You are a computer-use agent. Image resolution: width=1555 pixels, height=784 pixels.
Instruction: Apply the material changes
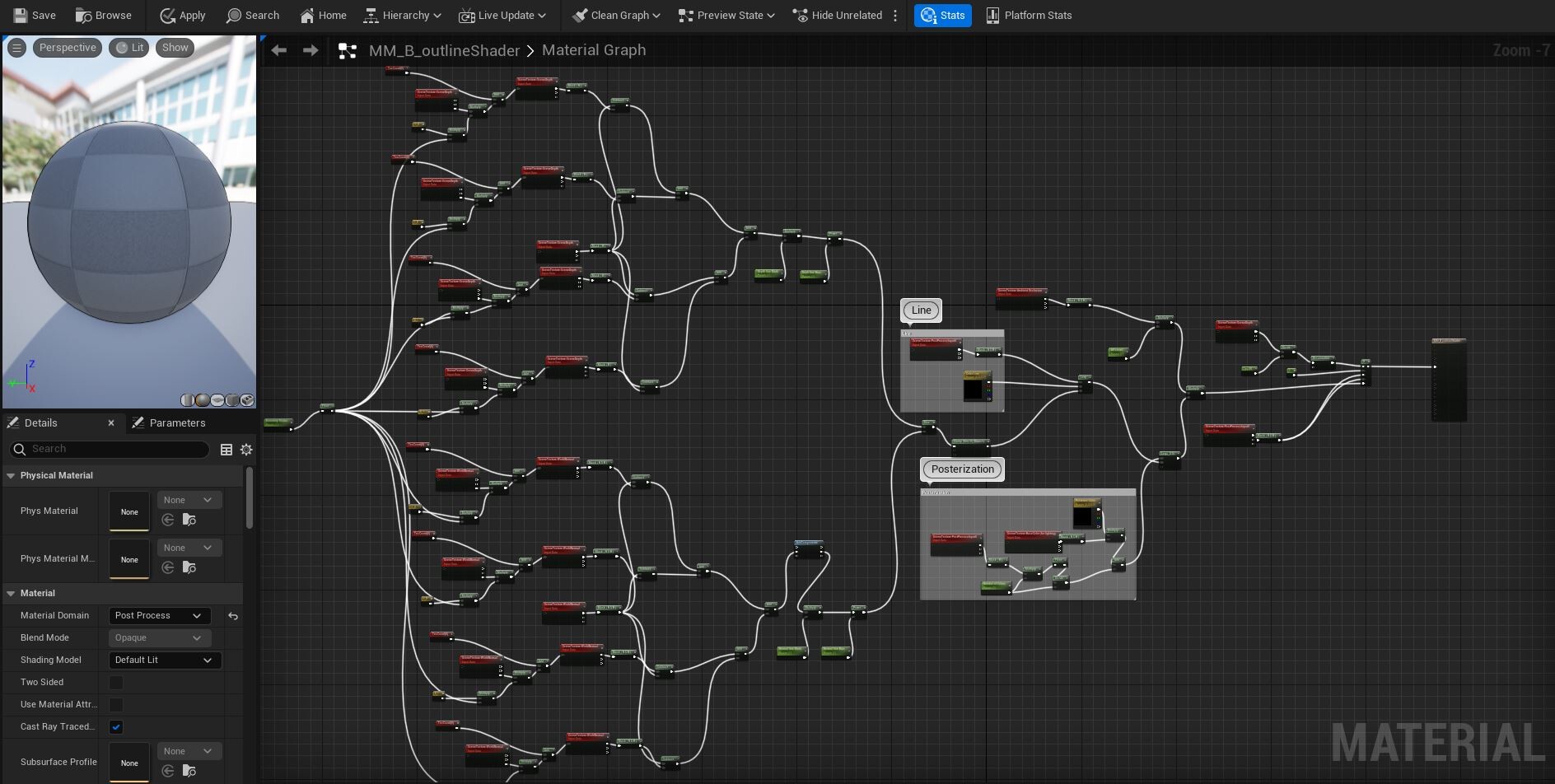coord(182,15)
